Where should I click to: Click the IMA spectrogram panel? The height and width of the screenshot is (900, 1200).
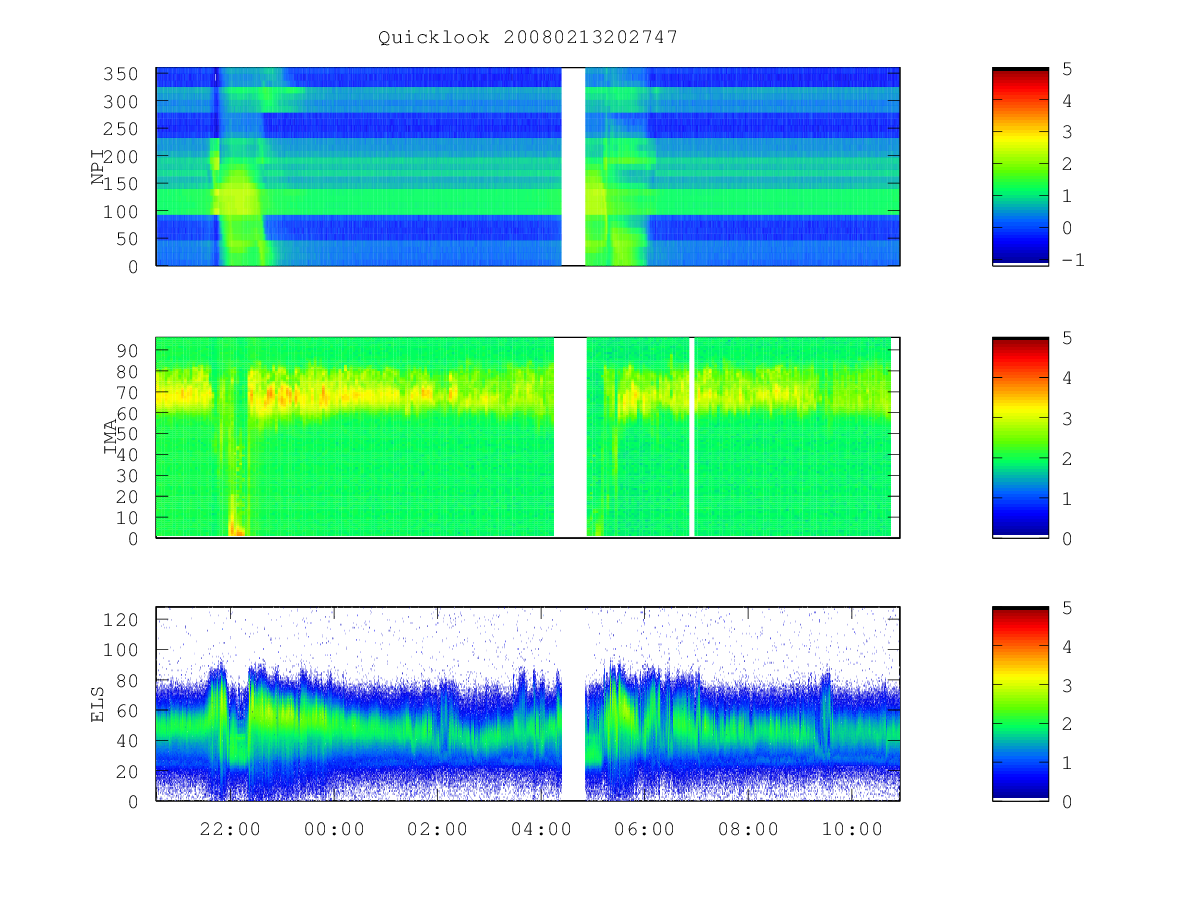528,438
